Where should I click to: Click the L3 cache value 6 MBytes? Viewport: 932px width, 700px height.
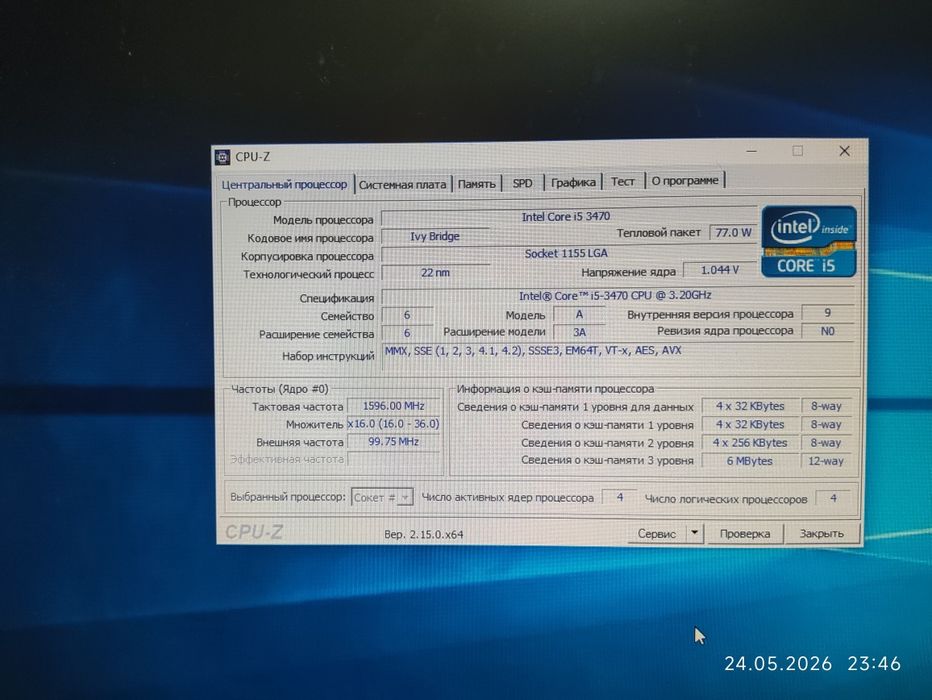pos(750,461)
